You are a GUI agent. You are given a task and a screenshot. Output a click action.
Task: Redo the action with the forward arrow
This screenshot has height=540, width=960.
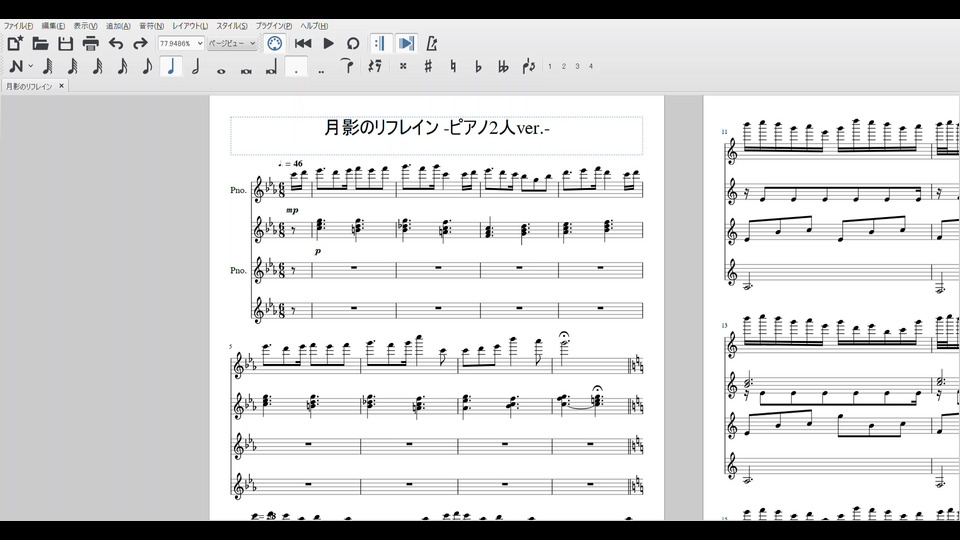tap(140, 43)
